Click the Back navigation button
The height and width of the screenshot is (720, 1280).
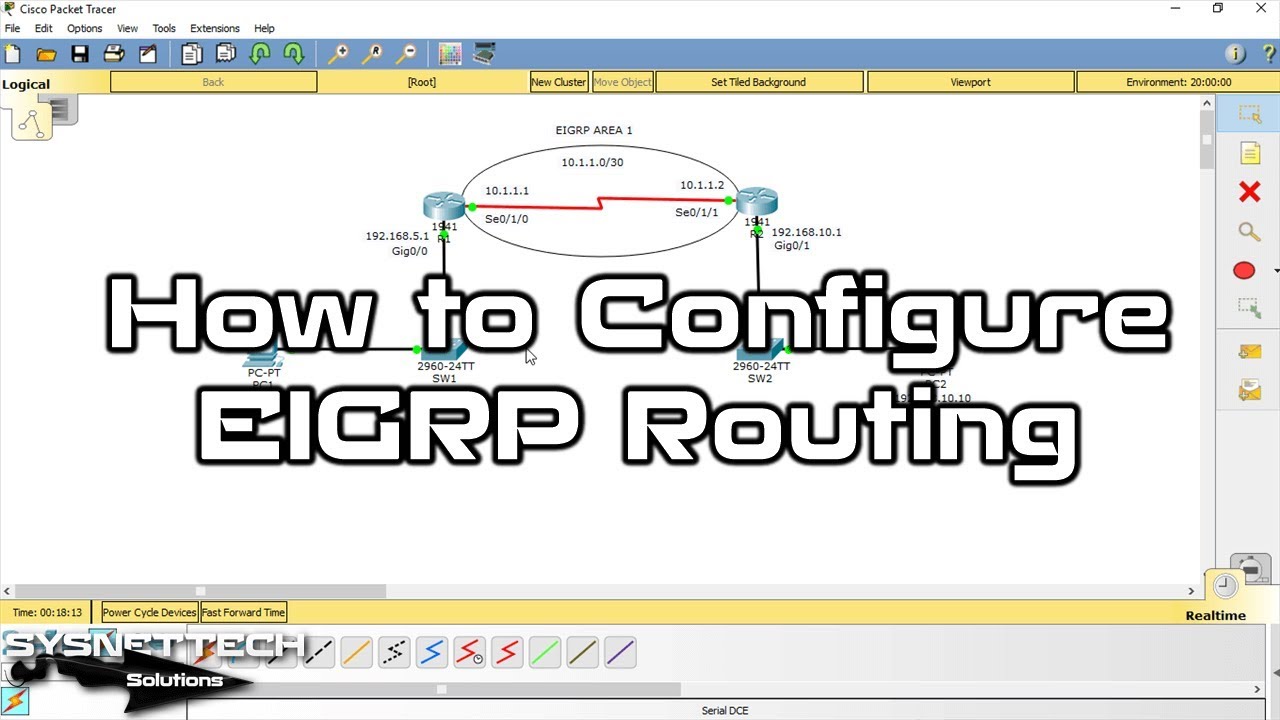213,82
